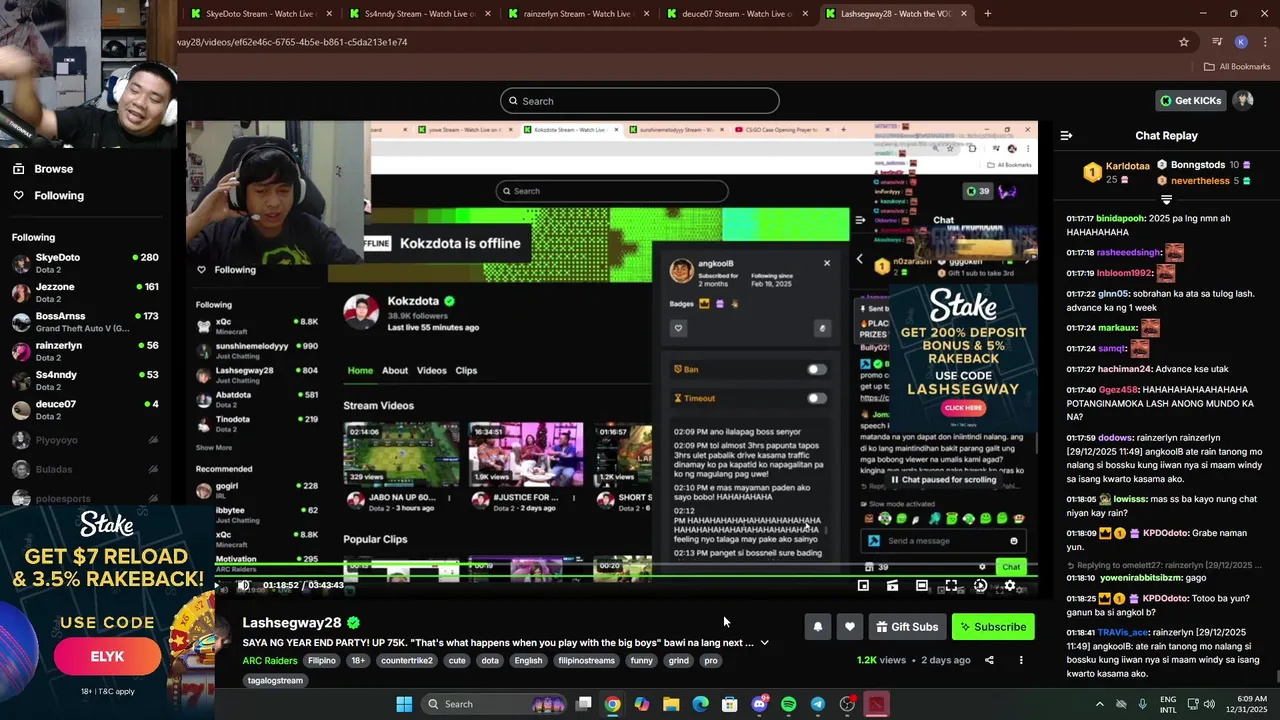Viewport: 1280px width, 720px height.
Task: Enable mini player mode icon
Action: (863, 586)
